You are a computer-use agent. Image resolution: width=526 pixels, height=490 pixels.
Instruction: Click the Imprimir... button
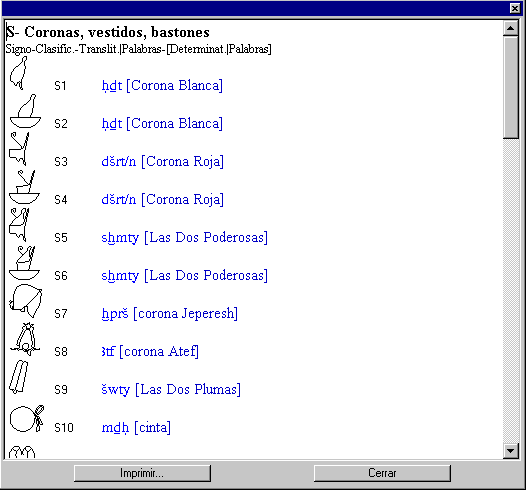pos(142,473)
